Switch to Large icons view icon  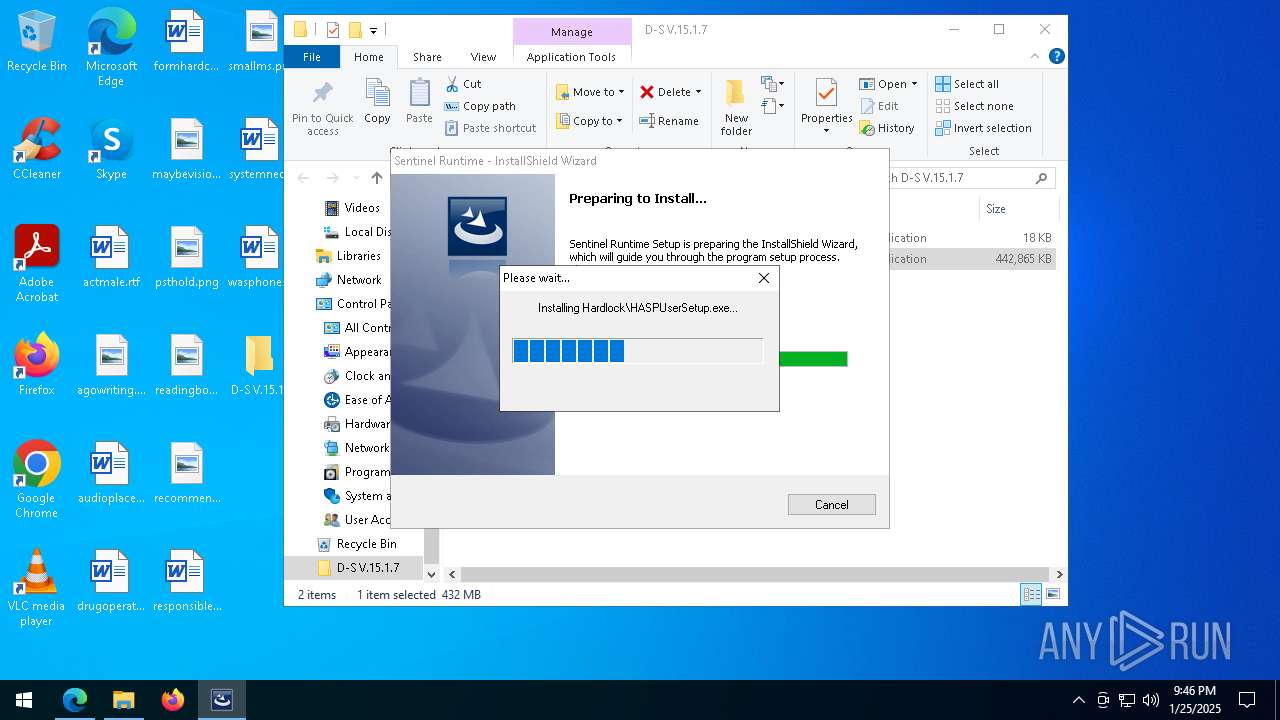click(1052, 594)
